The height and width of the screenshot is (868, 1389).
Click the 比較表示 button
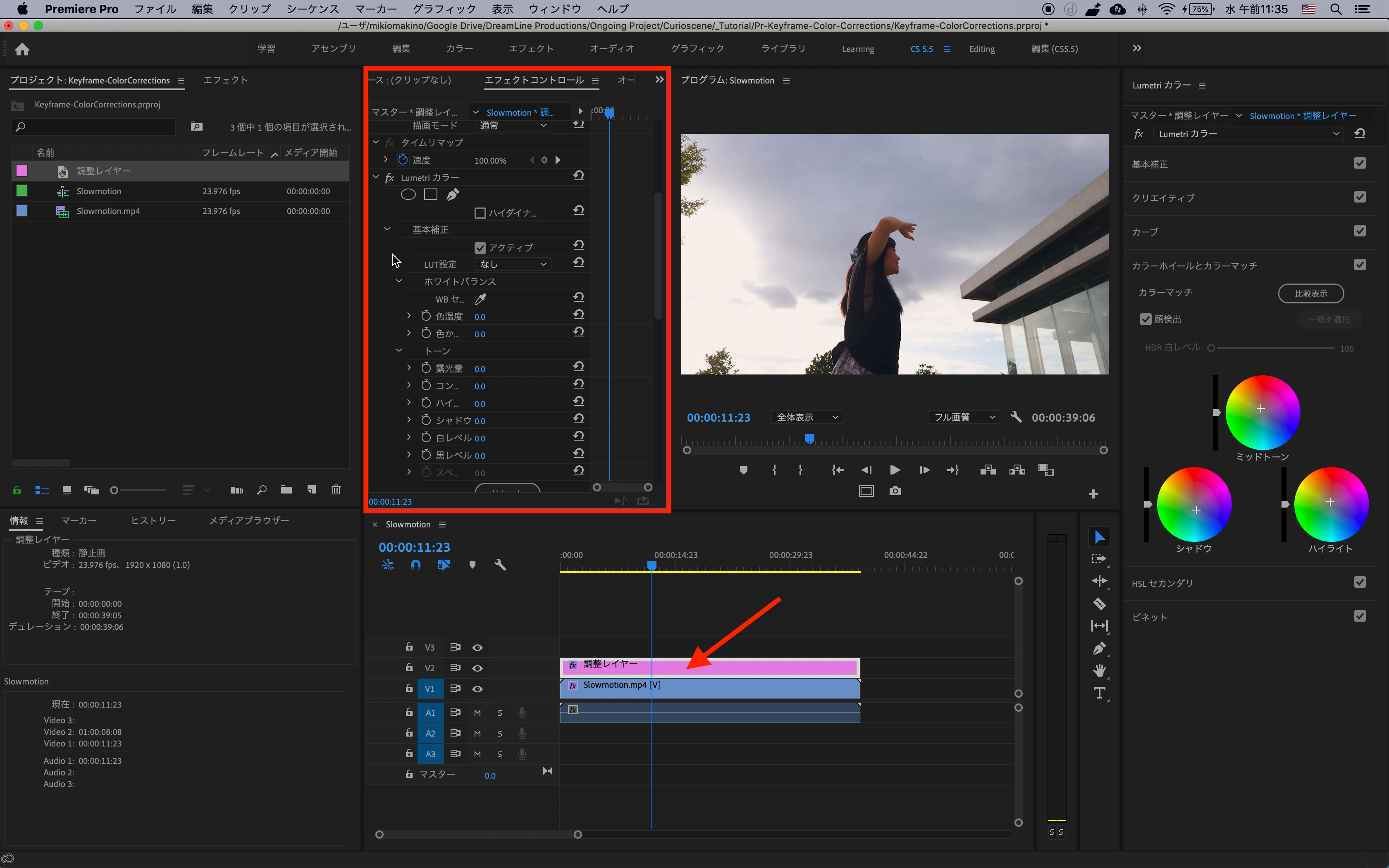(1310, 293)
